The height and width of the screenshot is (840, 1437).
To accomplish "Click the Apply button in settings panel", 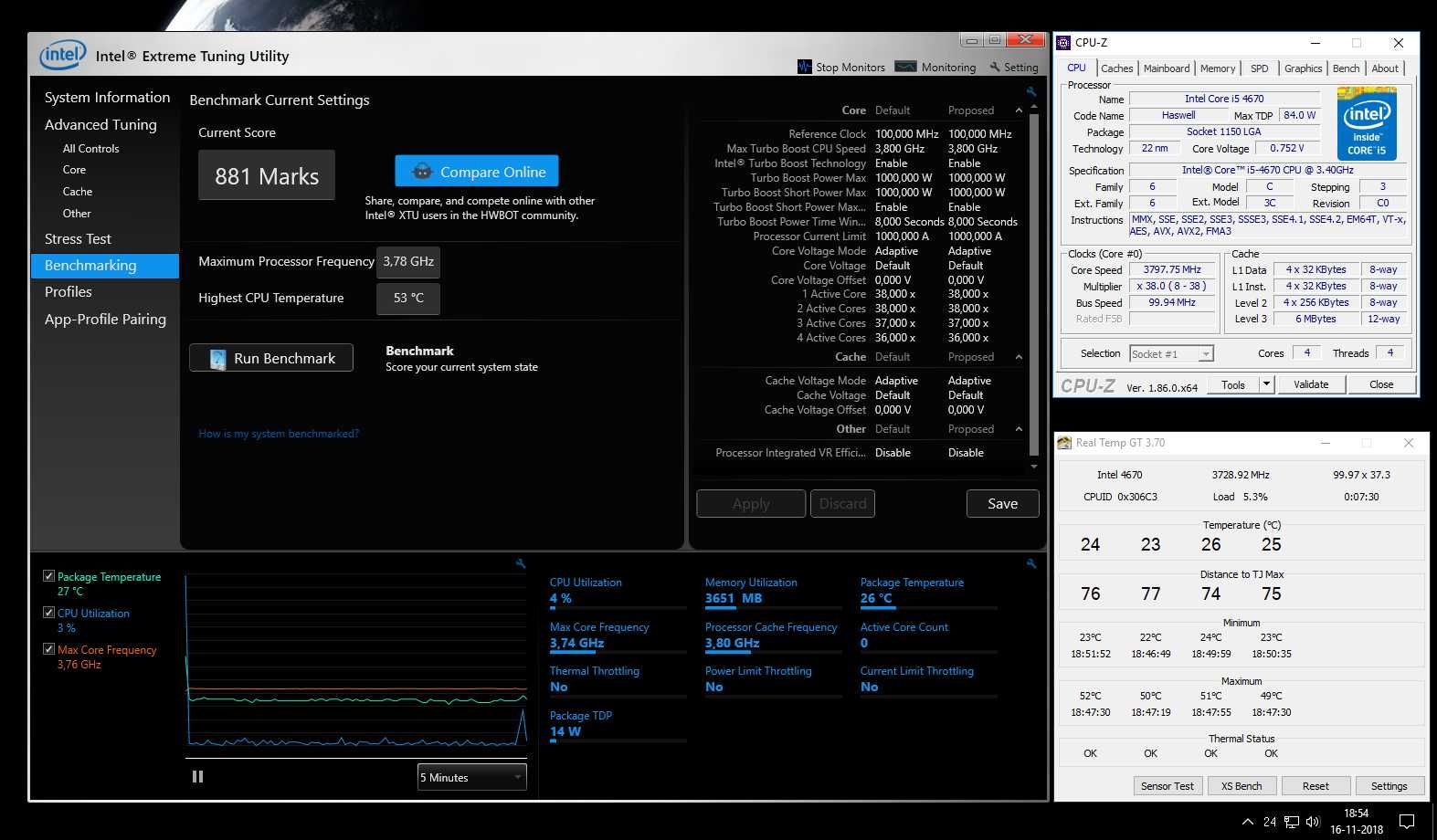I will (x=751, y=503).
